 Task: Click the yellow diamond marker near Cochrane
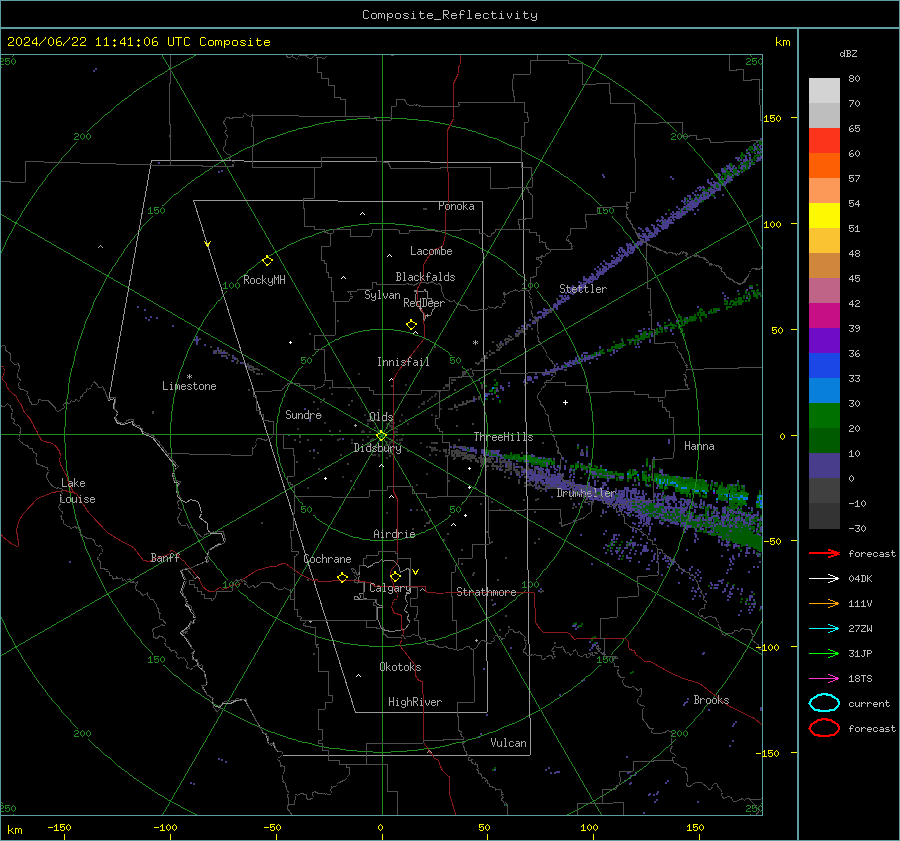pos(342,577)
